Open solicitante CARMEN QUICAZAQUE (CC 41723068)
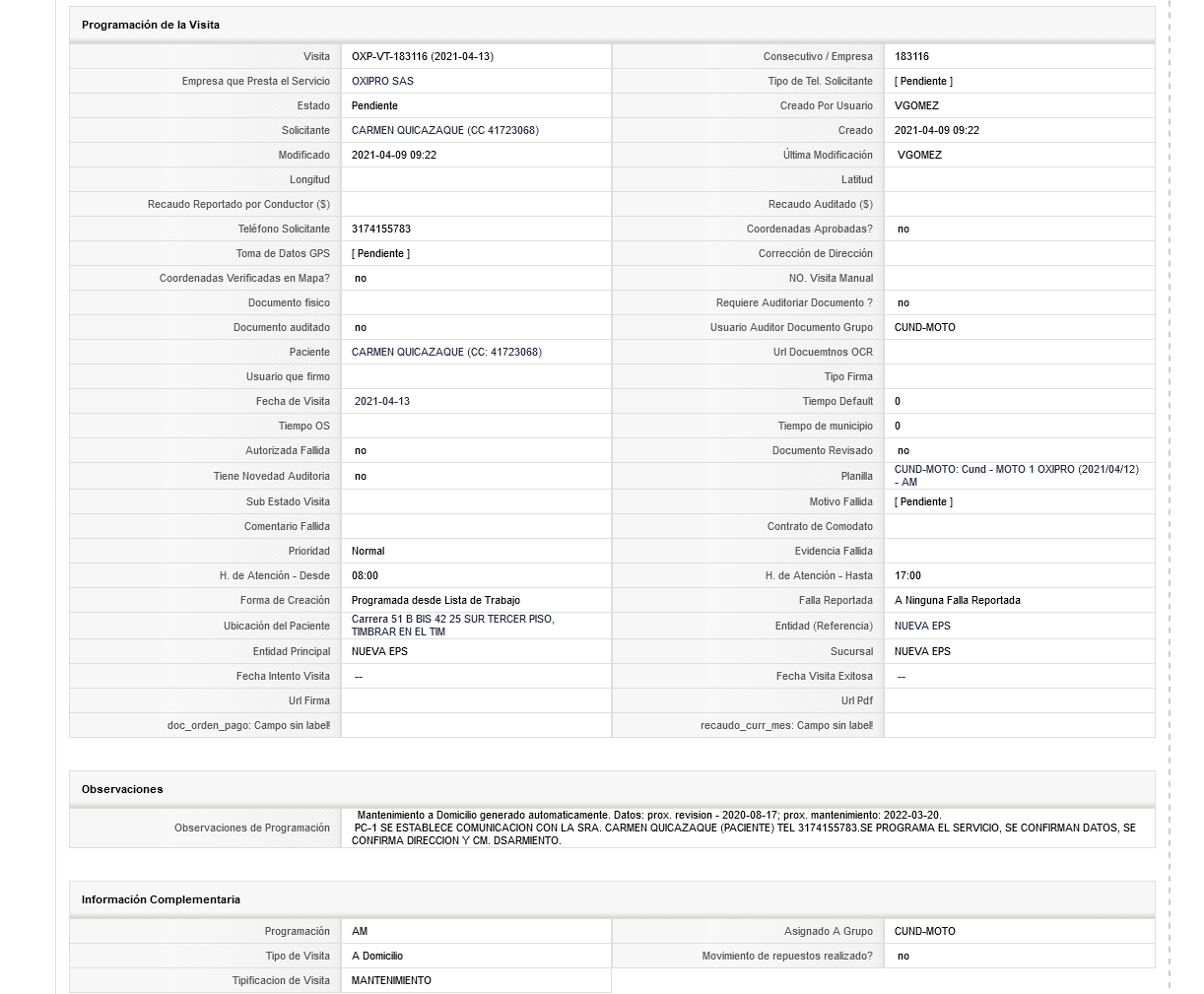 coord(444,130)
